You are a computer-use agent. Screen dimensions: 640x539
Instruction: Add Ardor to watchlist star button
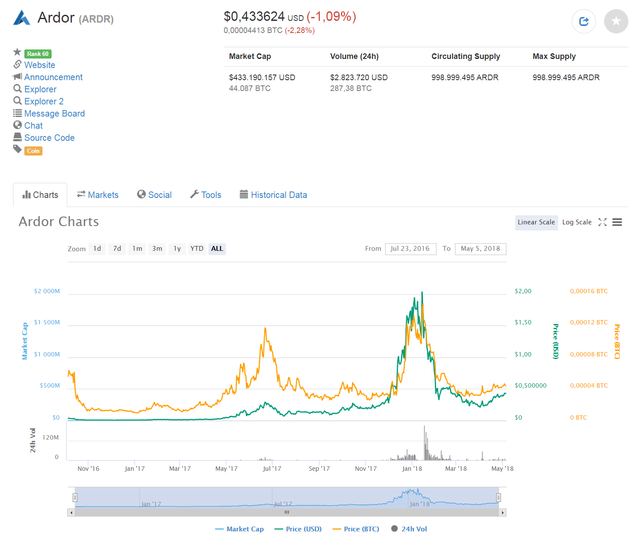pos(616,21)
